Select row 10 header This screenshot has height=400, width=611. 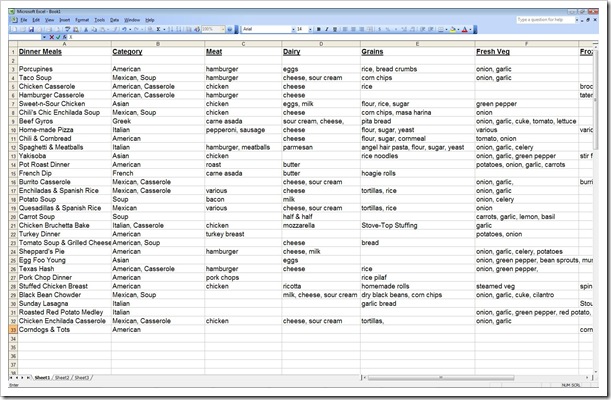point(13,130)
